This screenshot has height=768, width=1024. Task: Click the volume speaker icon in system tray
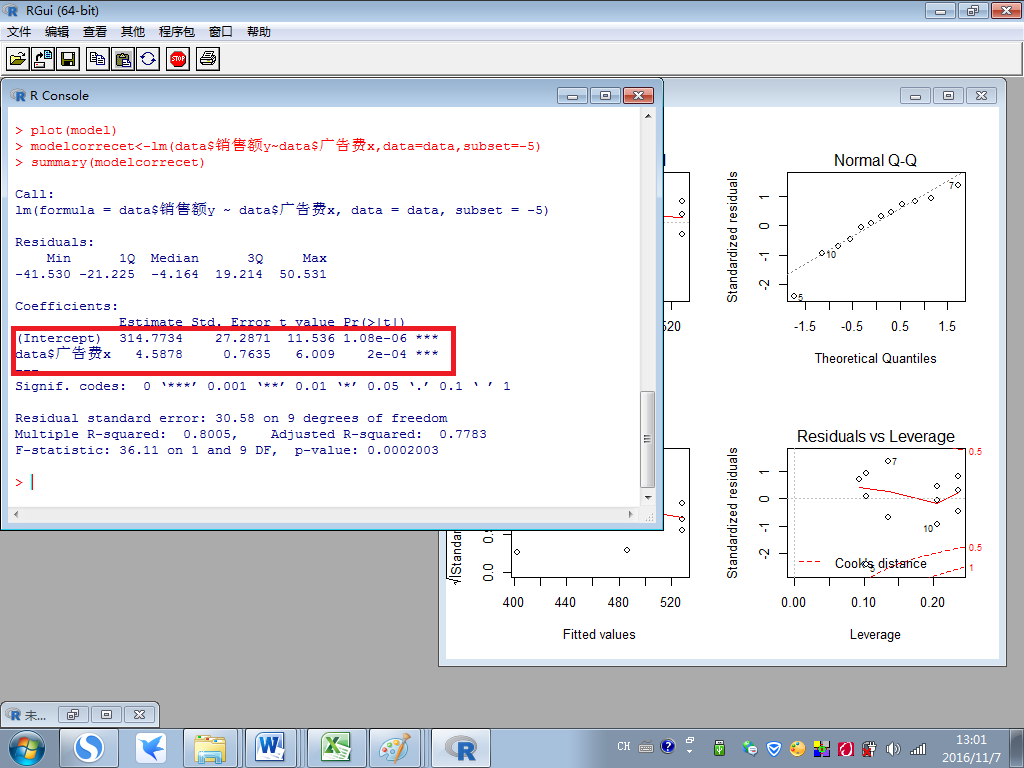(x=892, y=747)
